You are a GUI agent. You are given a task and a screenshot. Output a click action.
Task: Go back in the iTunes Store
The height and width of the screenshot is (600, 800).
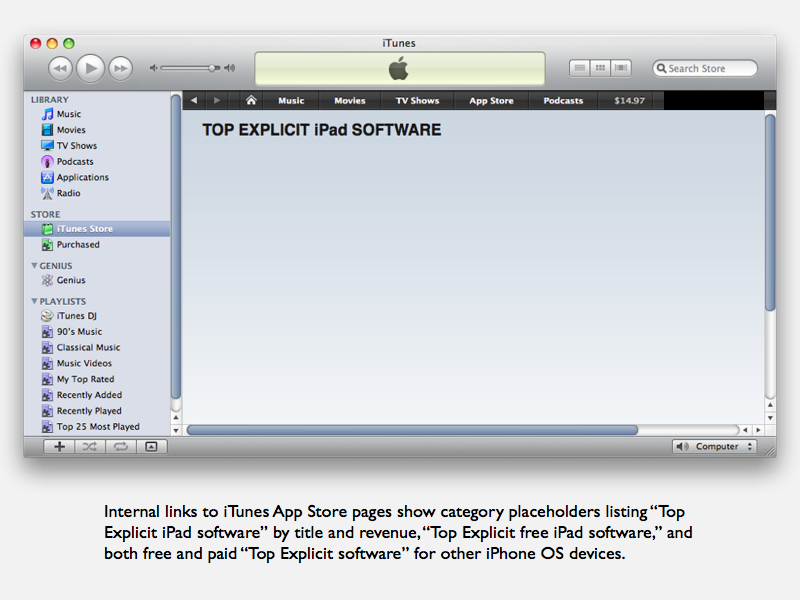click(194, 101)
